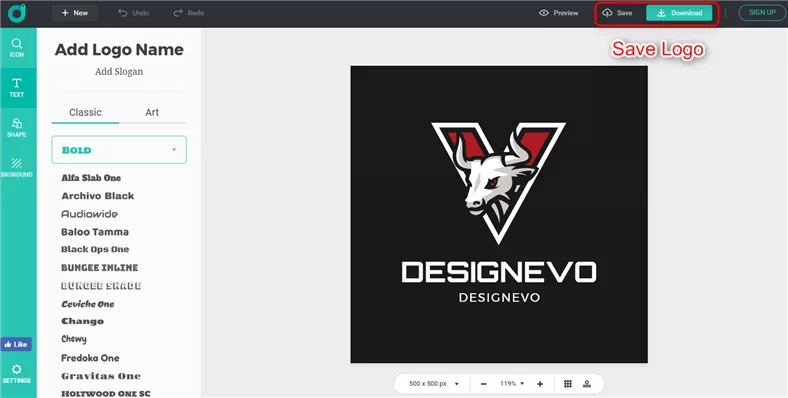Open the Bkground panel
The width and height of the screenshot is (788, 398).
click(17, 168)
